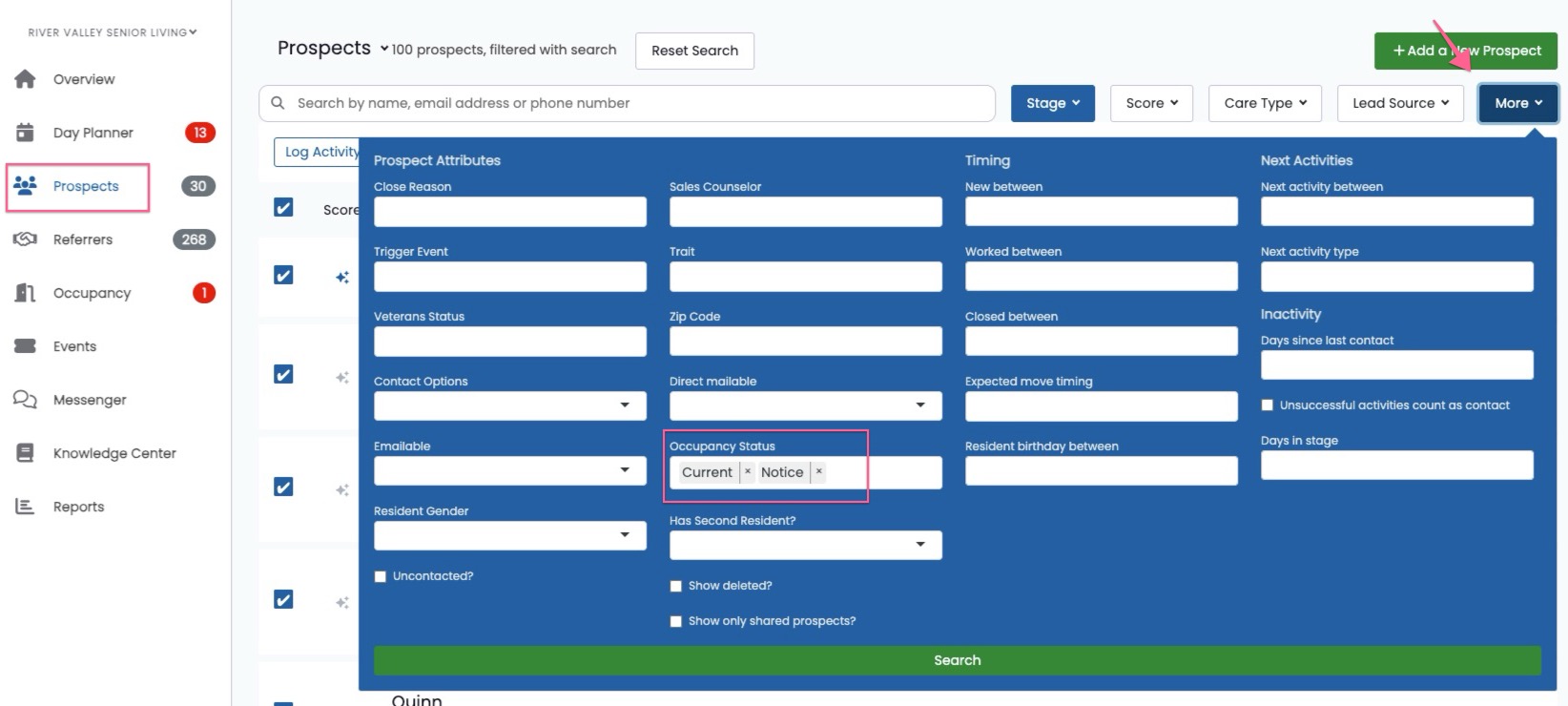Open Messenger in sidebar
The height and width of the screenshot is (706, 1568).
pos(90,400)
